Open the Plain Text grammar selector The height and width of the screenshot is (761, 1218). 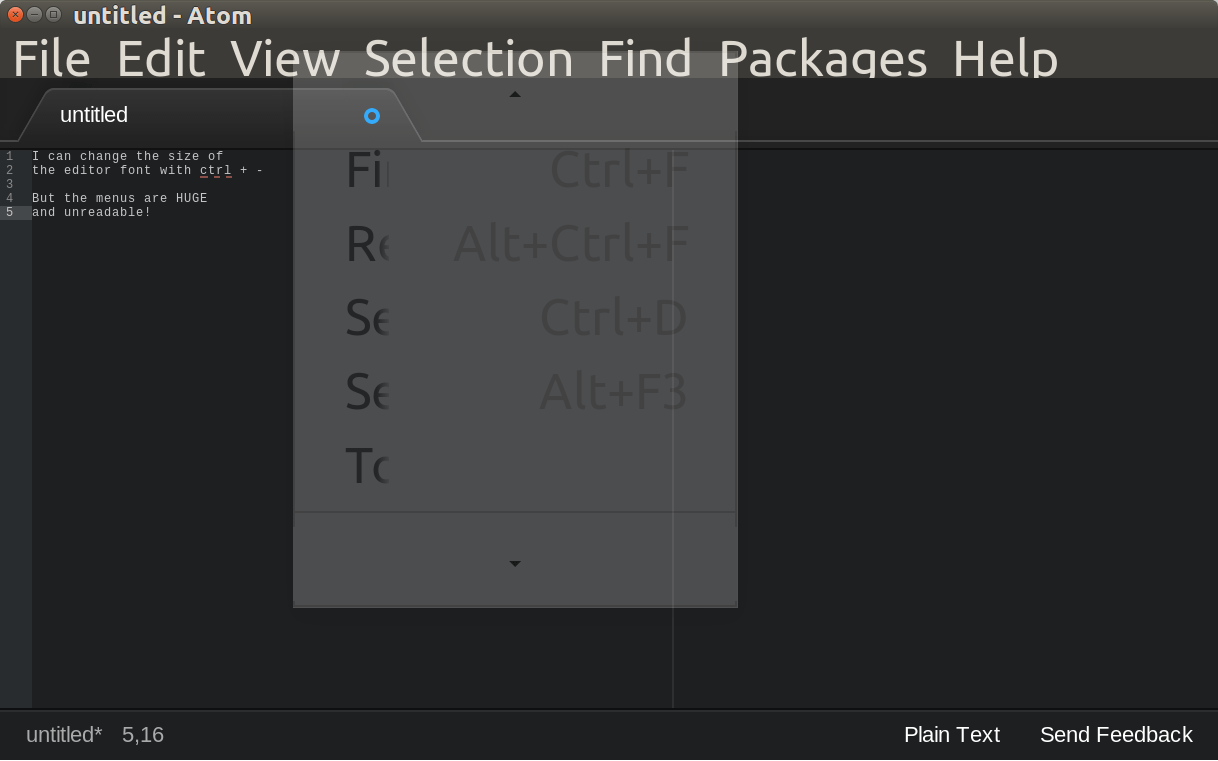coord(951,735)
